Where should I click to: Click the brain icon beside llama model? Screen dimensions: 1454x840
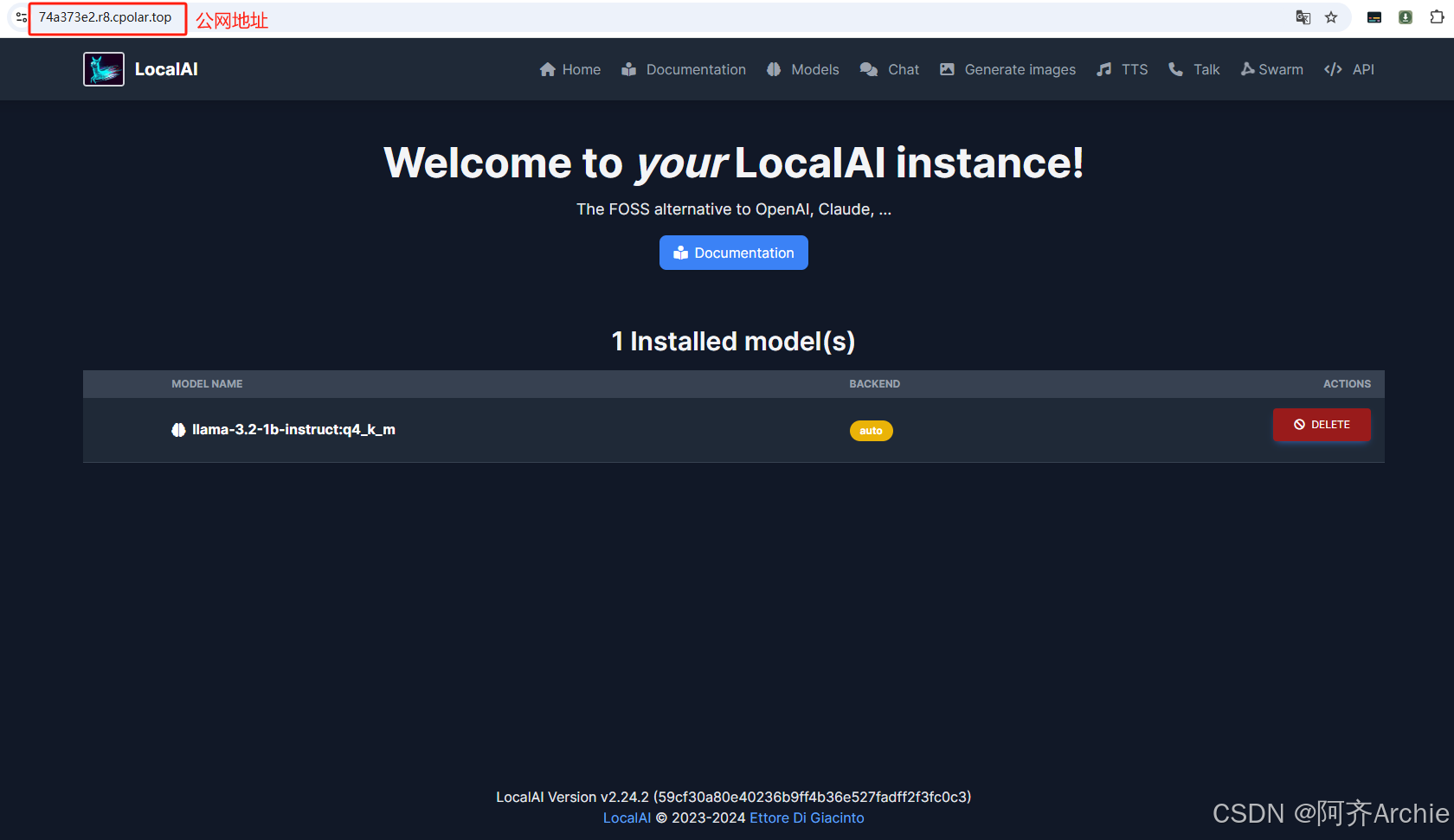coord(178,430)
